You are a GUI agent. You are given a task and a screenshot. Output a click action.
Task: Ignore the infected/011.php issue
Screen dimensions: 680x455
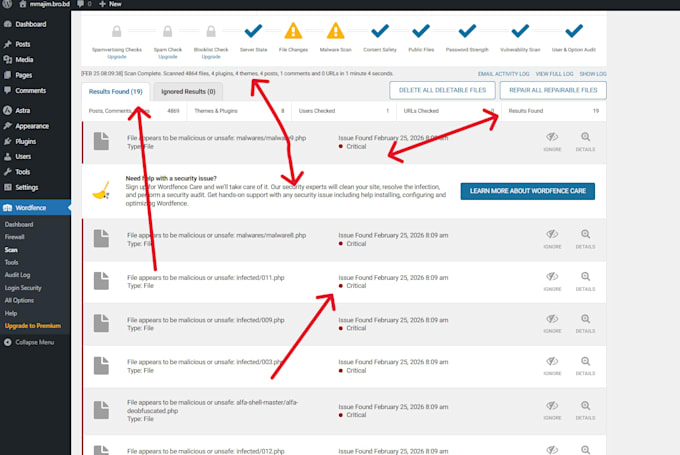pyautogui.click(x=552, y=282)
